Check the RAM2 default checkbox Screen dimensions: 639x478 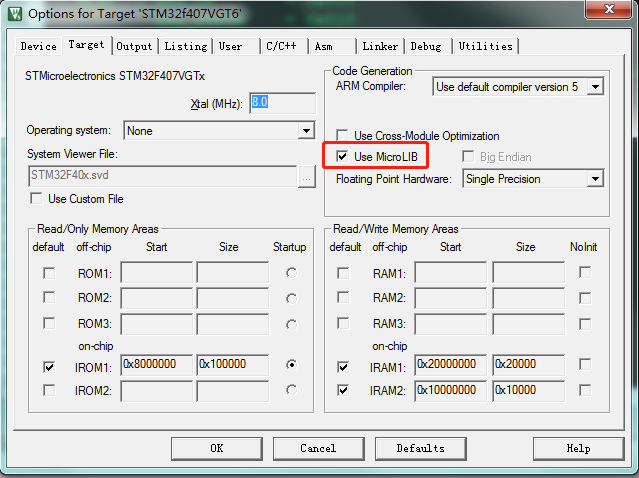point(343,297)
